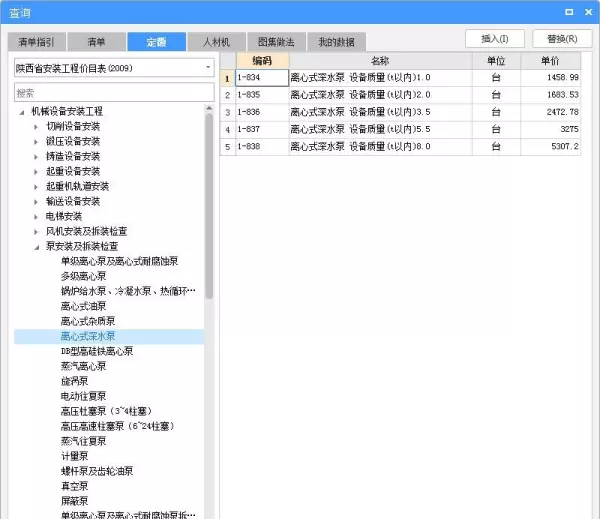Click the 单价 column header
This screenshot has height=519, width=600.
point(550,60)
